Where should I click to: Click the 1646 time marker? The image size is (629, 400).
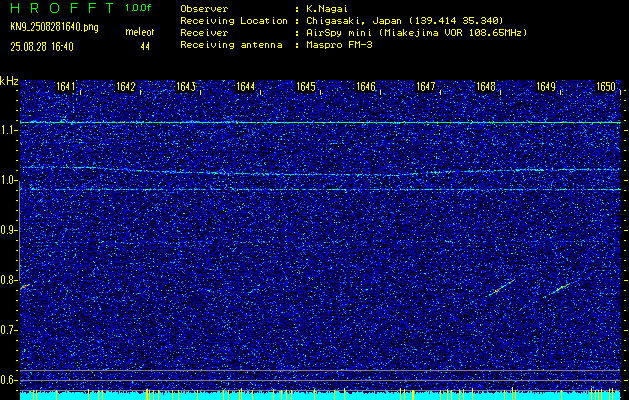[x=366, y=87]
